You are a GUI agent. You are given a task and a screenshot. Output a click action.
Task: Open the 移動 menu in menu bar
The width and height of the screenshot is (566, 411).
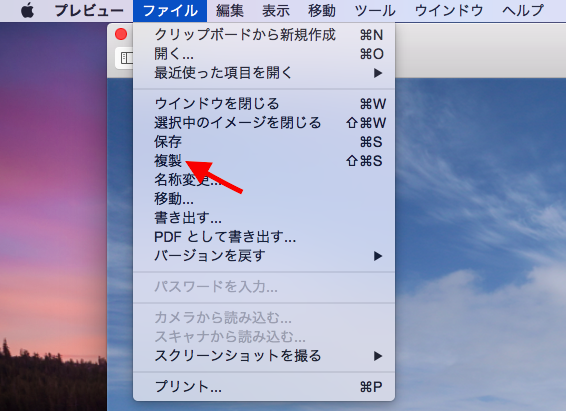click(322, 10)
